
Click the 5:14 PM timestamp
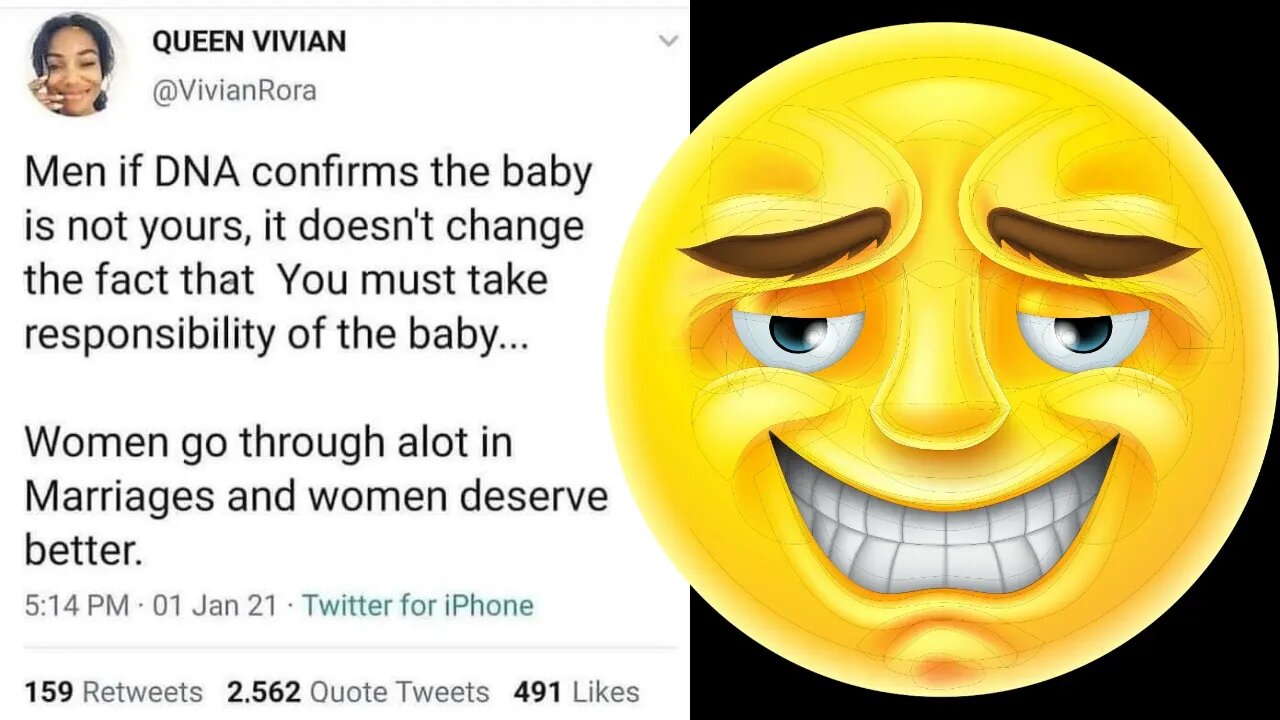76,605
